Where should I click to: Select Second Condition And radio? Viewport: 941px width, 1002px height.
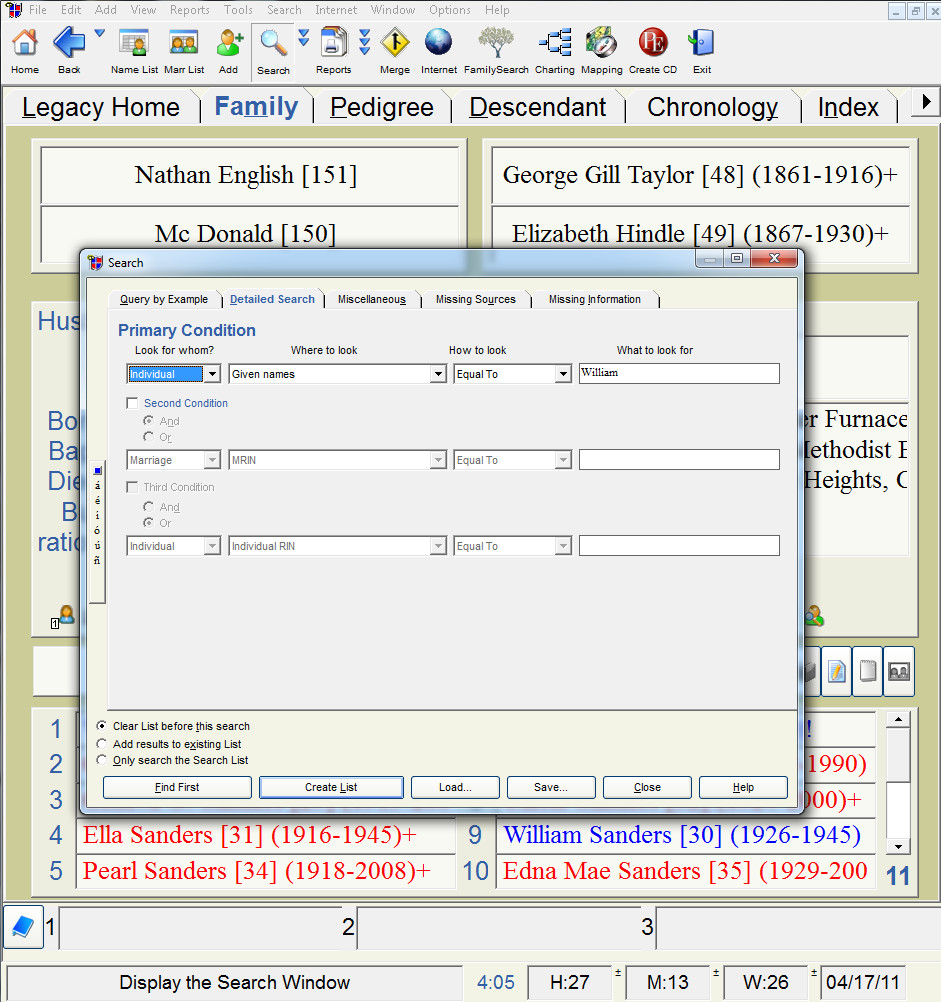pyautogui.click(x=148, y=420)
